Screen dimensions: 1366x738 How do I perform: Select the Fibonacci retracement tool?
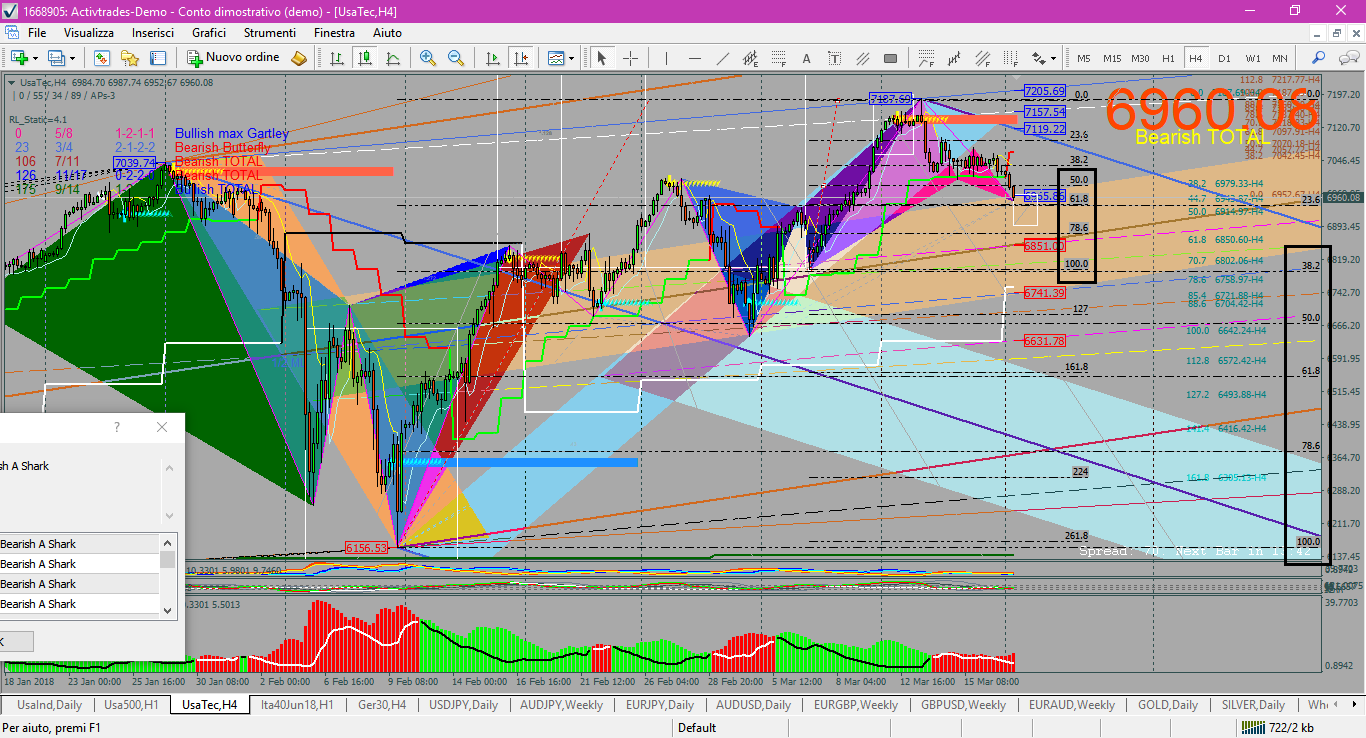coord(779,58)
